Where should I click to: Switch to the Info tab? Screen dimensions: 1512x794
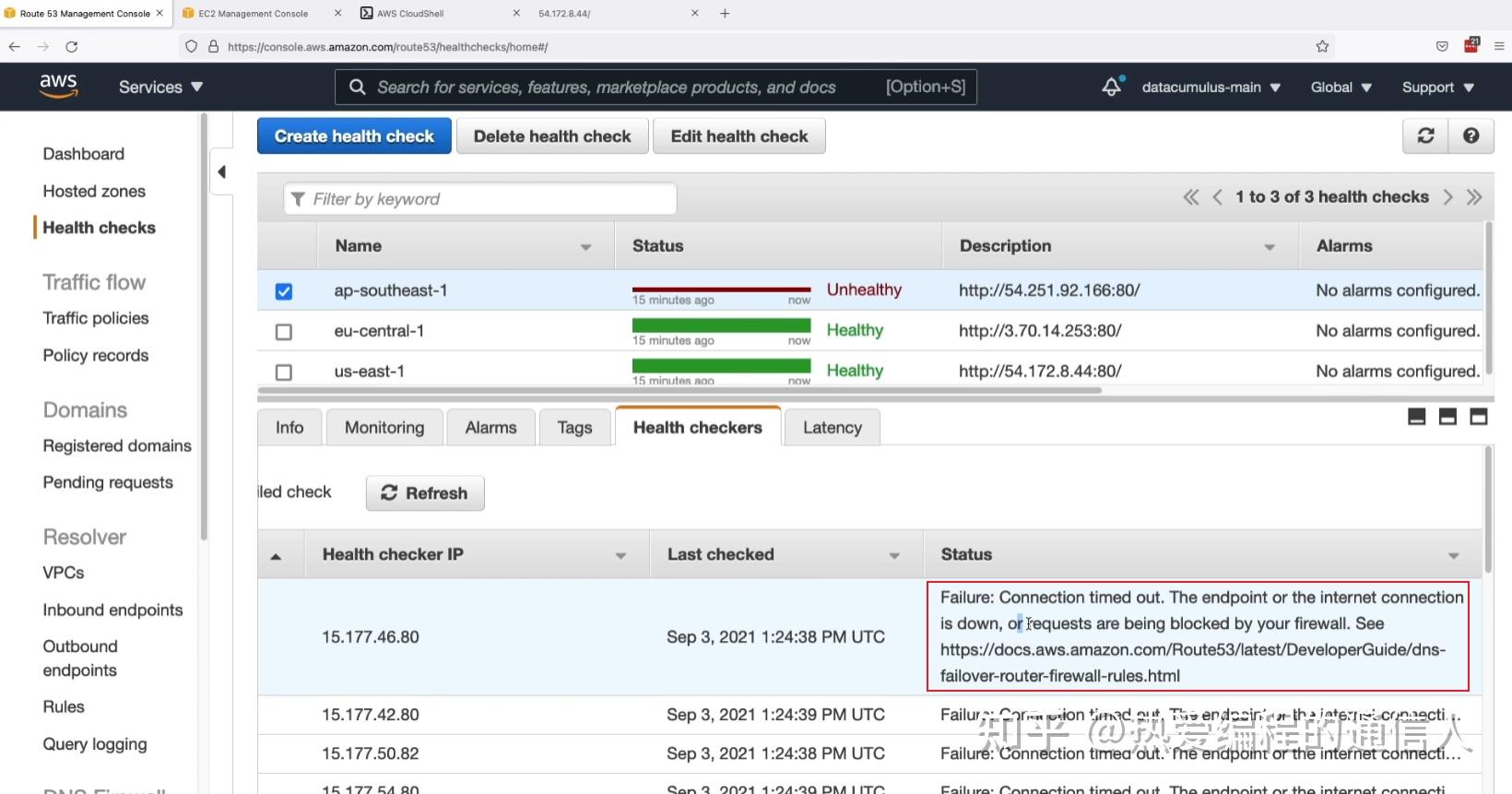(289, 427)
